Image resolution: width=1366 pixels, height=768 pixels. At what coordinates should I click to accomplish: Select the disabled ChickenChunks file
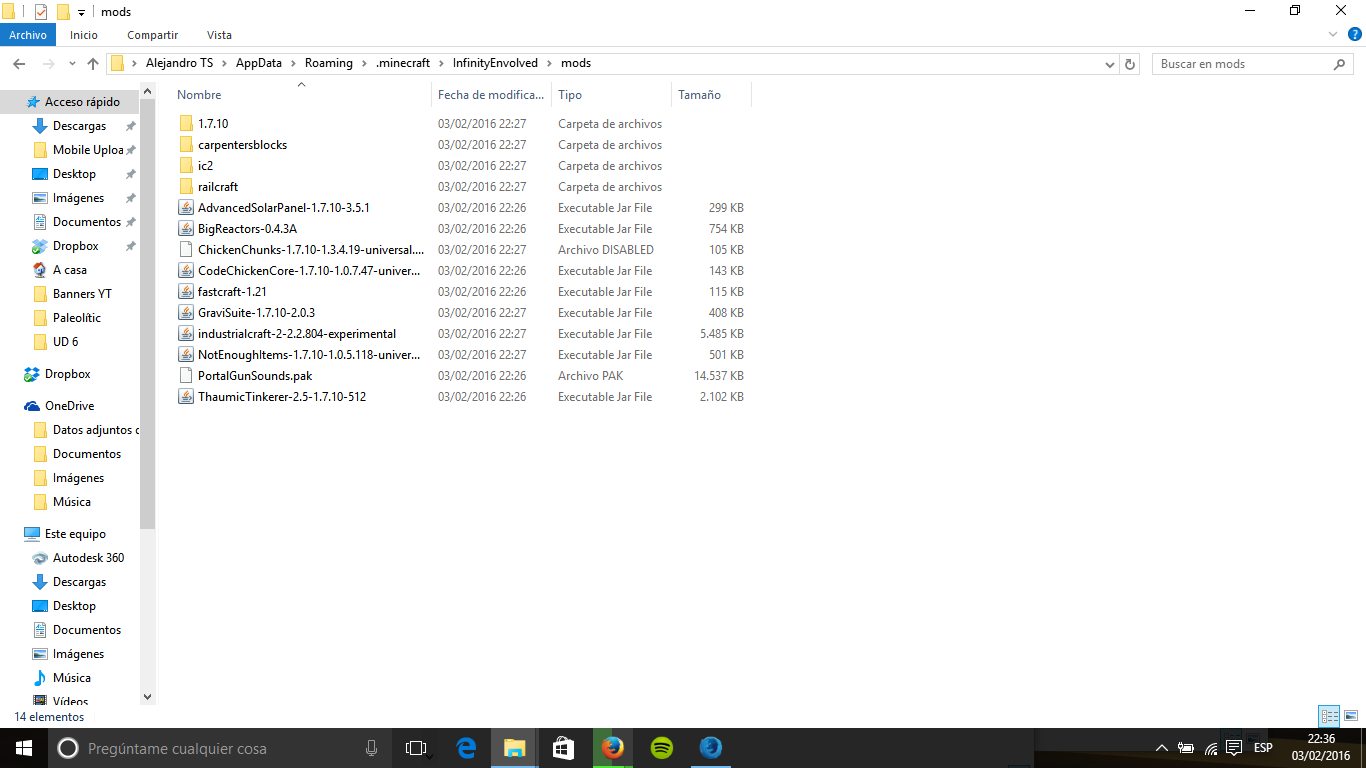tap(311, 250)
